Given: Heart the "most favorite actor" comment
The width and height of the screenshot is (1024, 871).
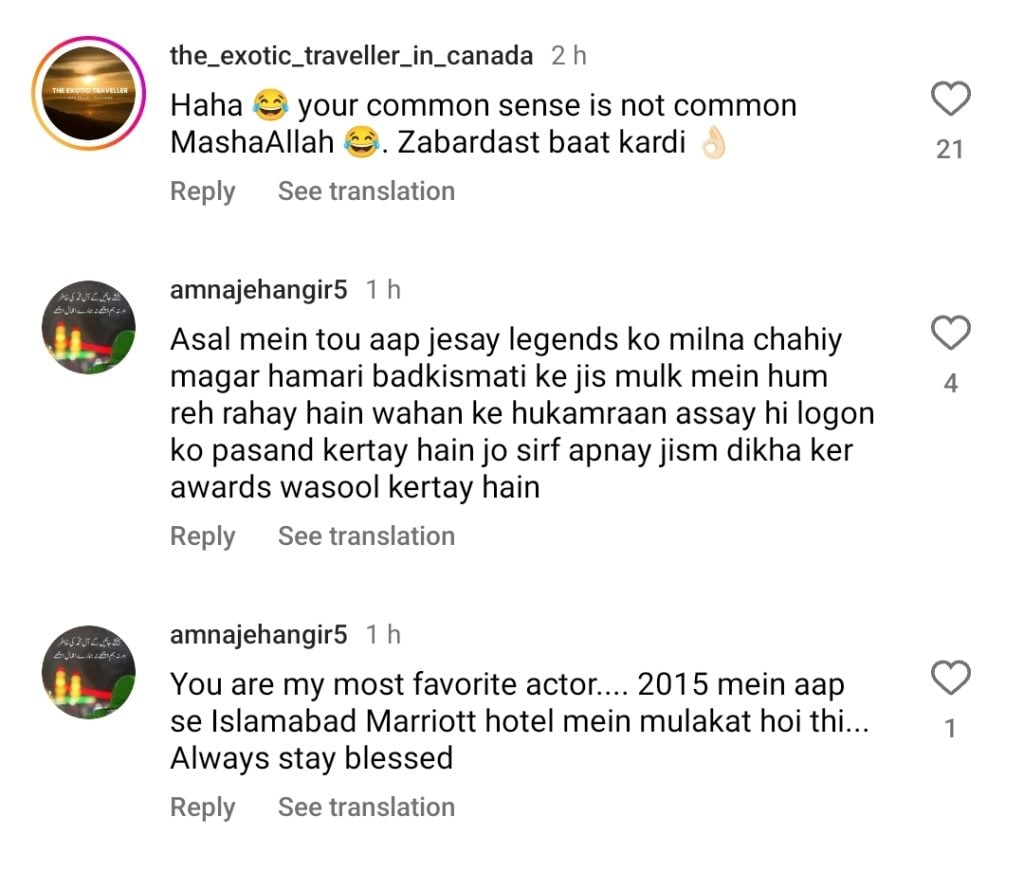Looking at the screenshot, I should point(950,679).
